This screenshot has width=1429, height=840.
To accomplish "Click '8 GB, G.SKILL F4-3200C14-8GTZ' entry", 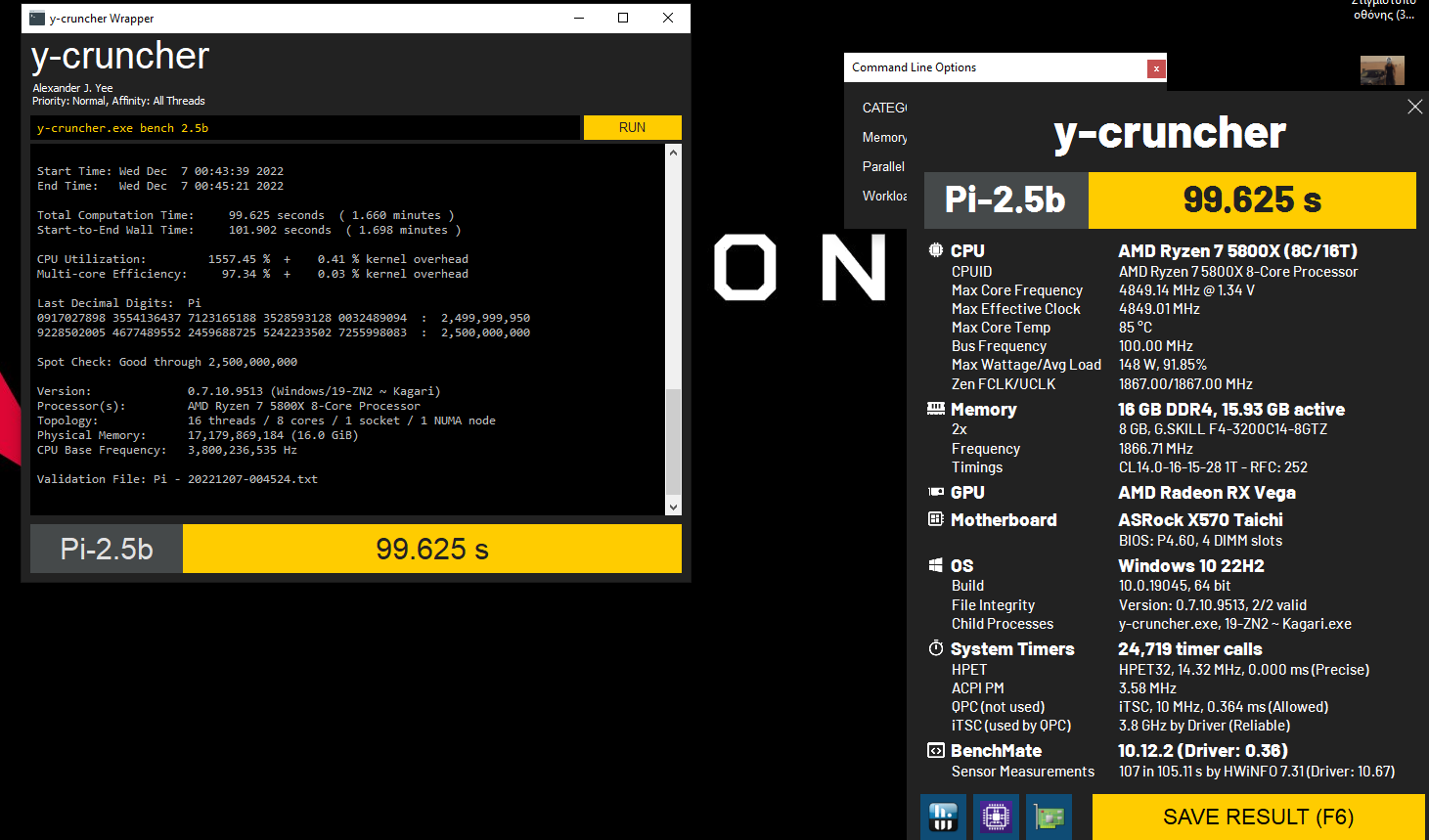I will pos(1223,429).
